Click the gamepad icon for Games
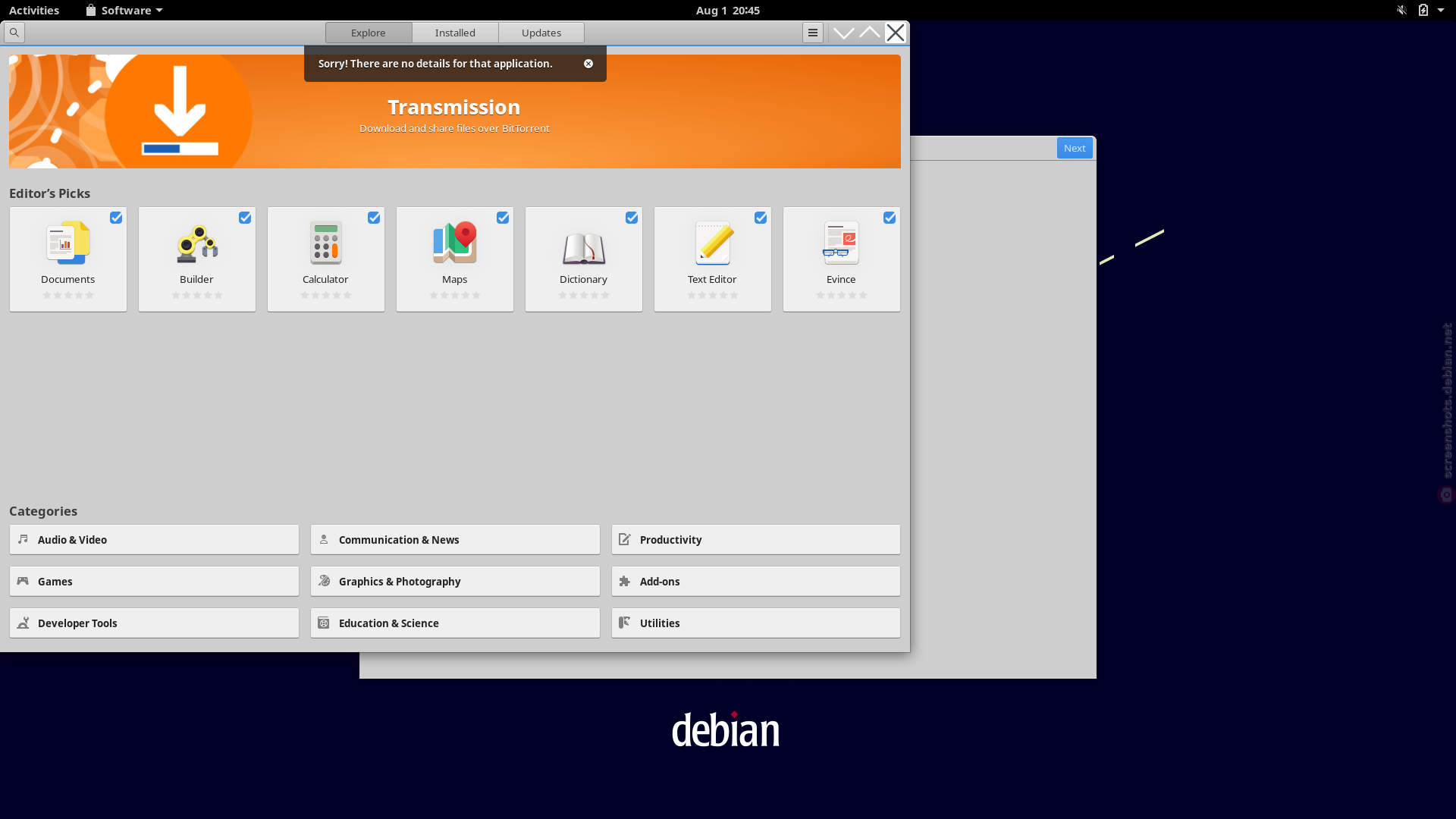Screen dimensions: 1456x819 tap(23, 581)
